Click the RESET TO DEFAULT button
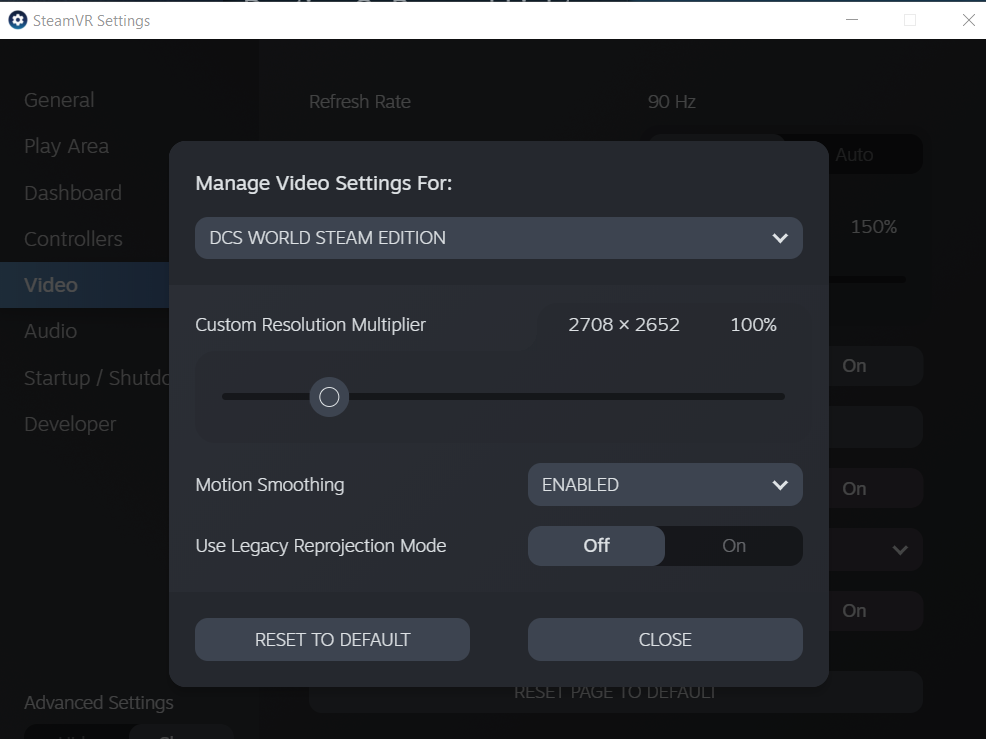Screen dimensions: 986x739 point(332,640)
